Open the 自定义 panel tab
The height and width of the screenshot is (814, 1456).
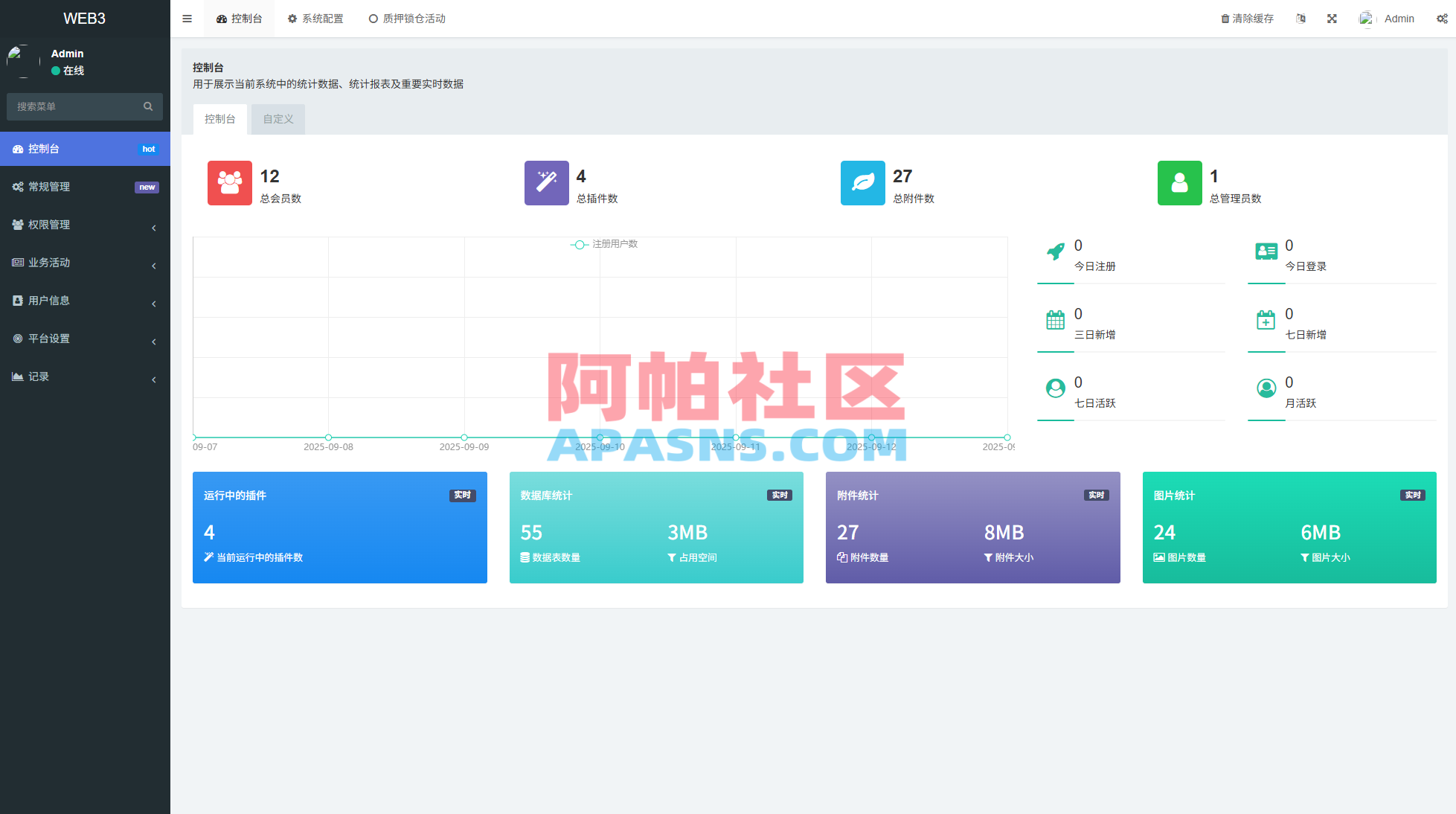pos(278,119)
